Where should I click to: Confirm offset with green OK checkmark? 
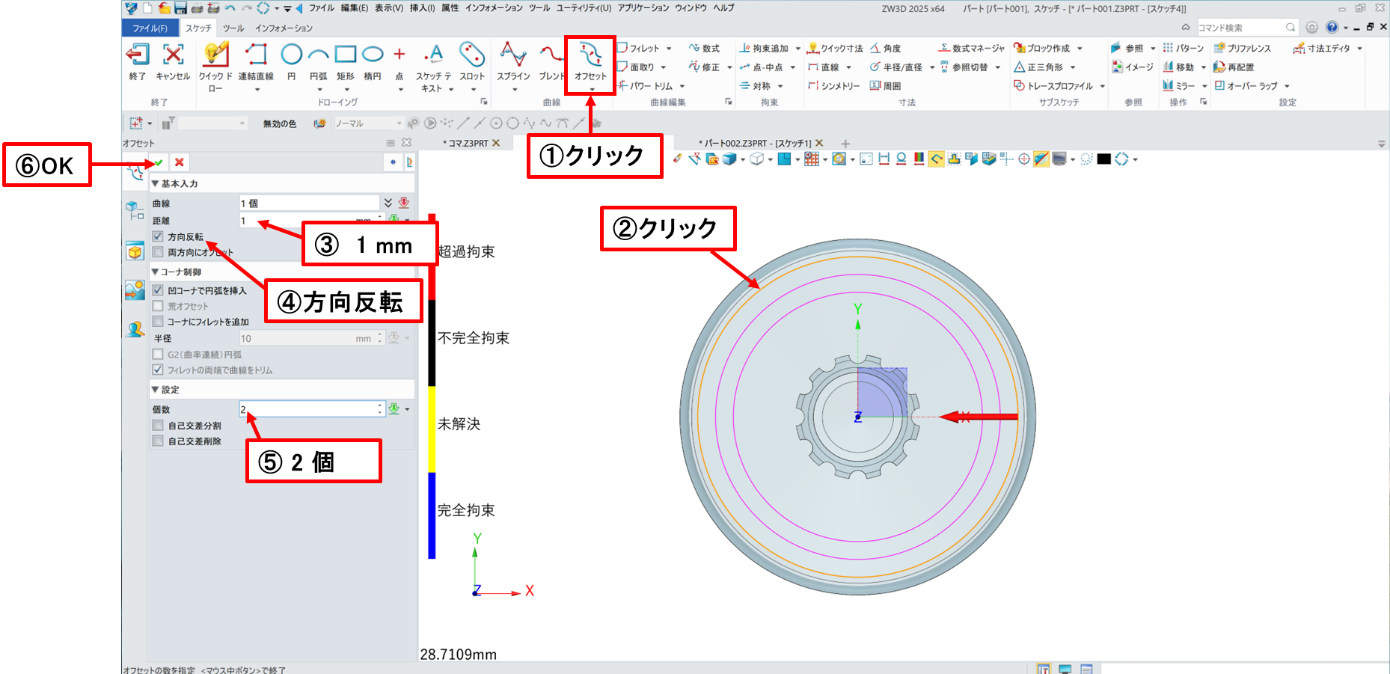[x=158, y=162]
